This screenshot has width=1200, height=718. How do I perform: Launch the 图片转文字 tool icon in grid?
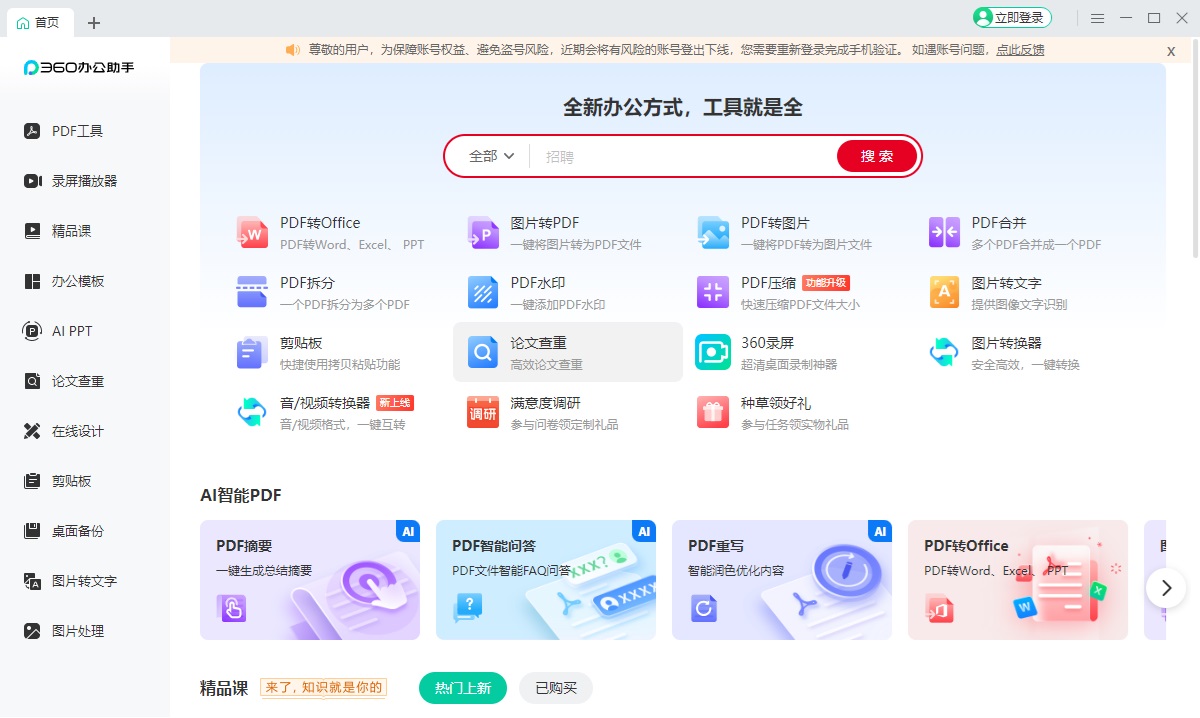[944, 292]
